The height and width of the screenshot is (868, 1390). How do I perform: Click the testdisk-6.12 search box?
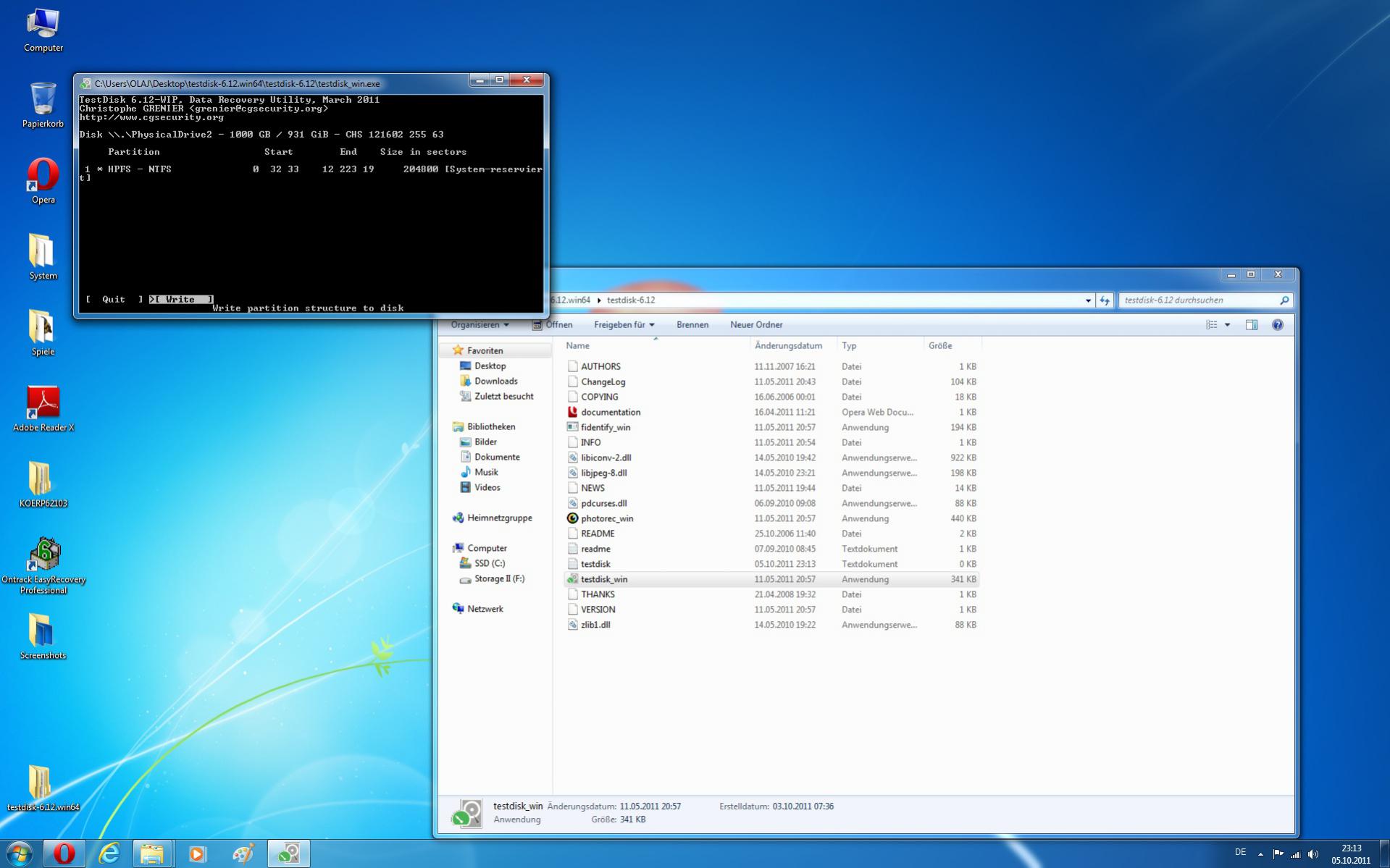pos(1205,300)
